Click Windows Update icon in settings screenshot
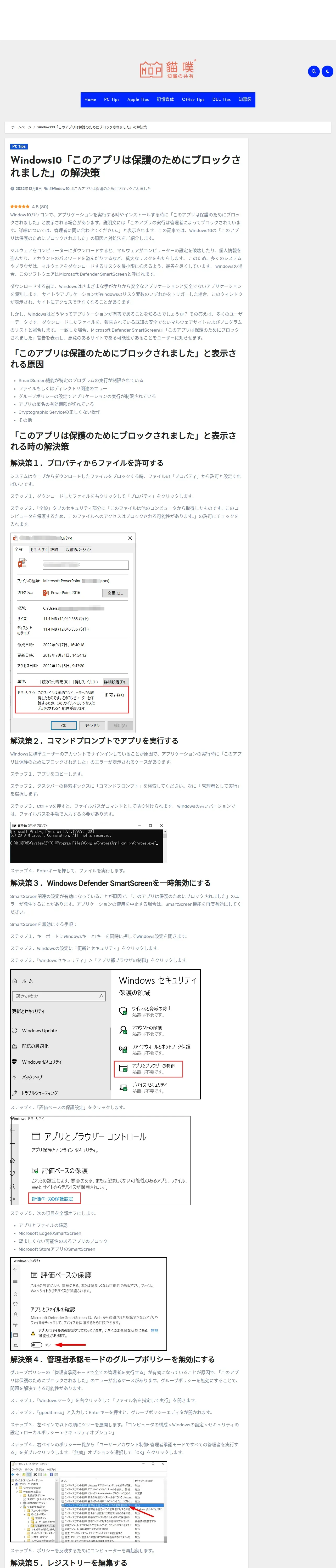Image resolution: width=336 pixels, height=1568 pixels. point(15,1030)
